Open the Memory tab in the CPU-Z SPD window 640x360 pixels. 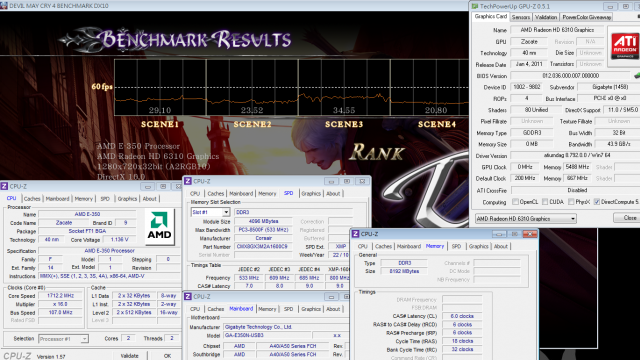tap(267, 193)
